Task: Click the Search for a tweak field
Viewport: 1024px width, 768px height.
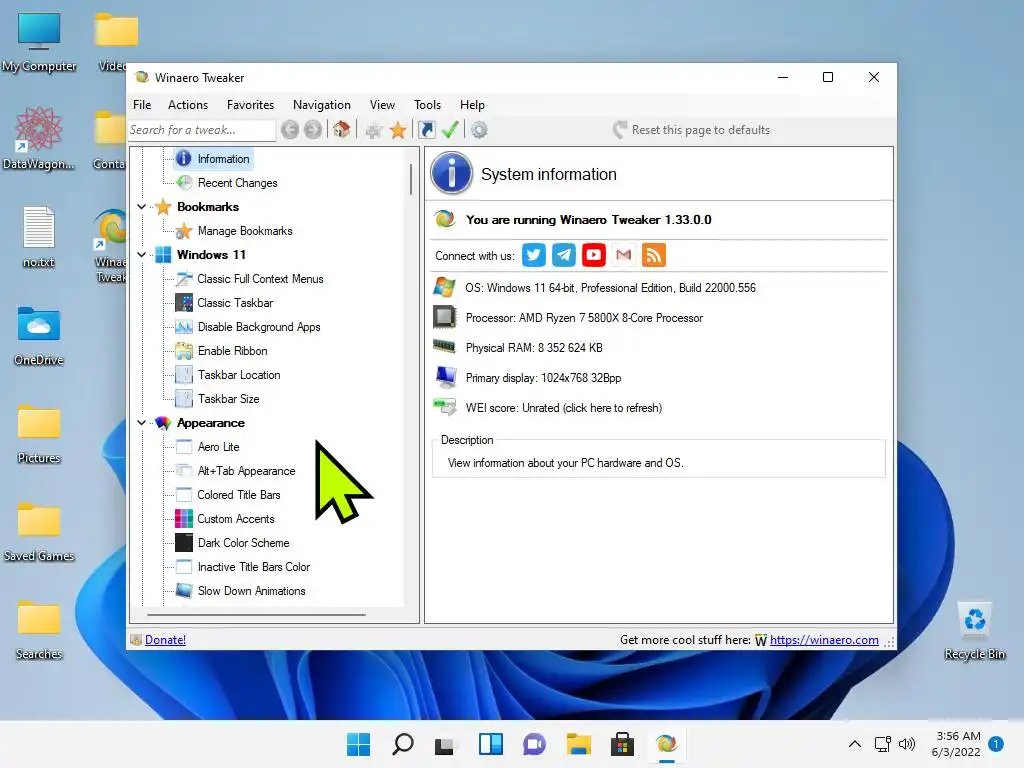Action: point(201,130)
